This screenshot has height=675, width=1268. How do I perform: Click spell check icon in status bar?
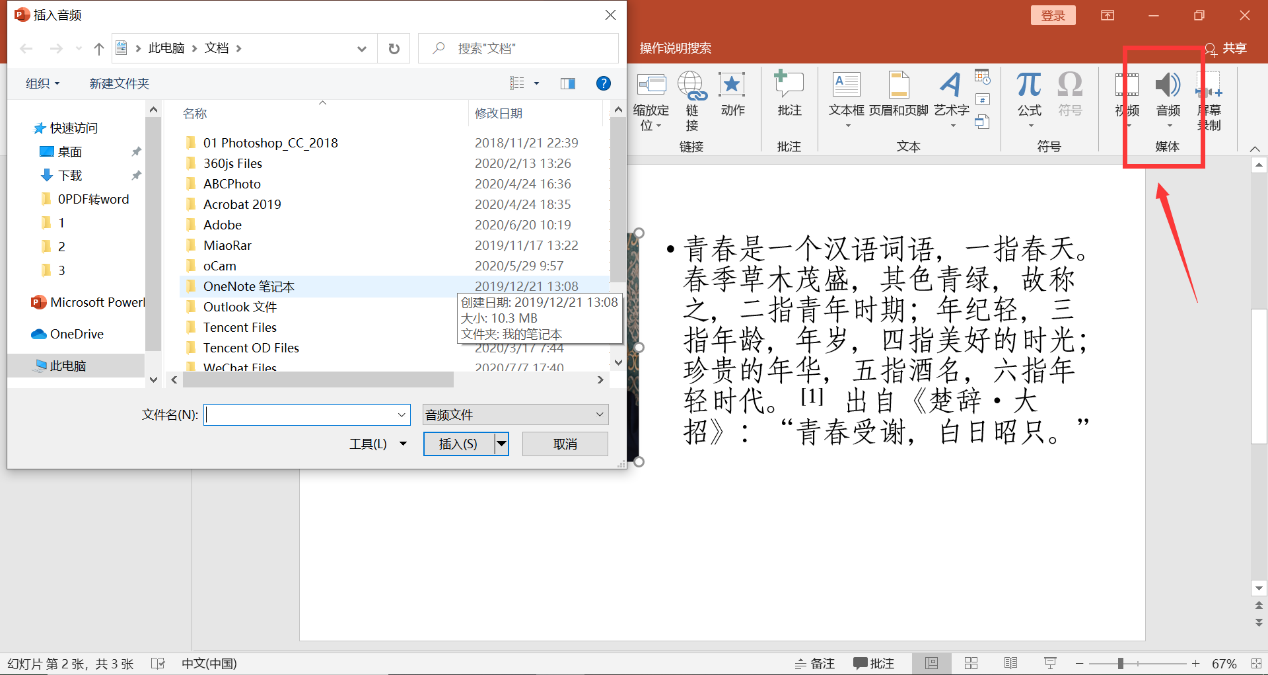pos(158,663)
